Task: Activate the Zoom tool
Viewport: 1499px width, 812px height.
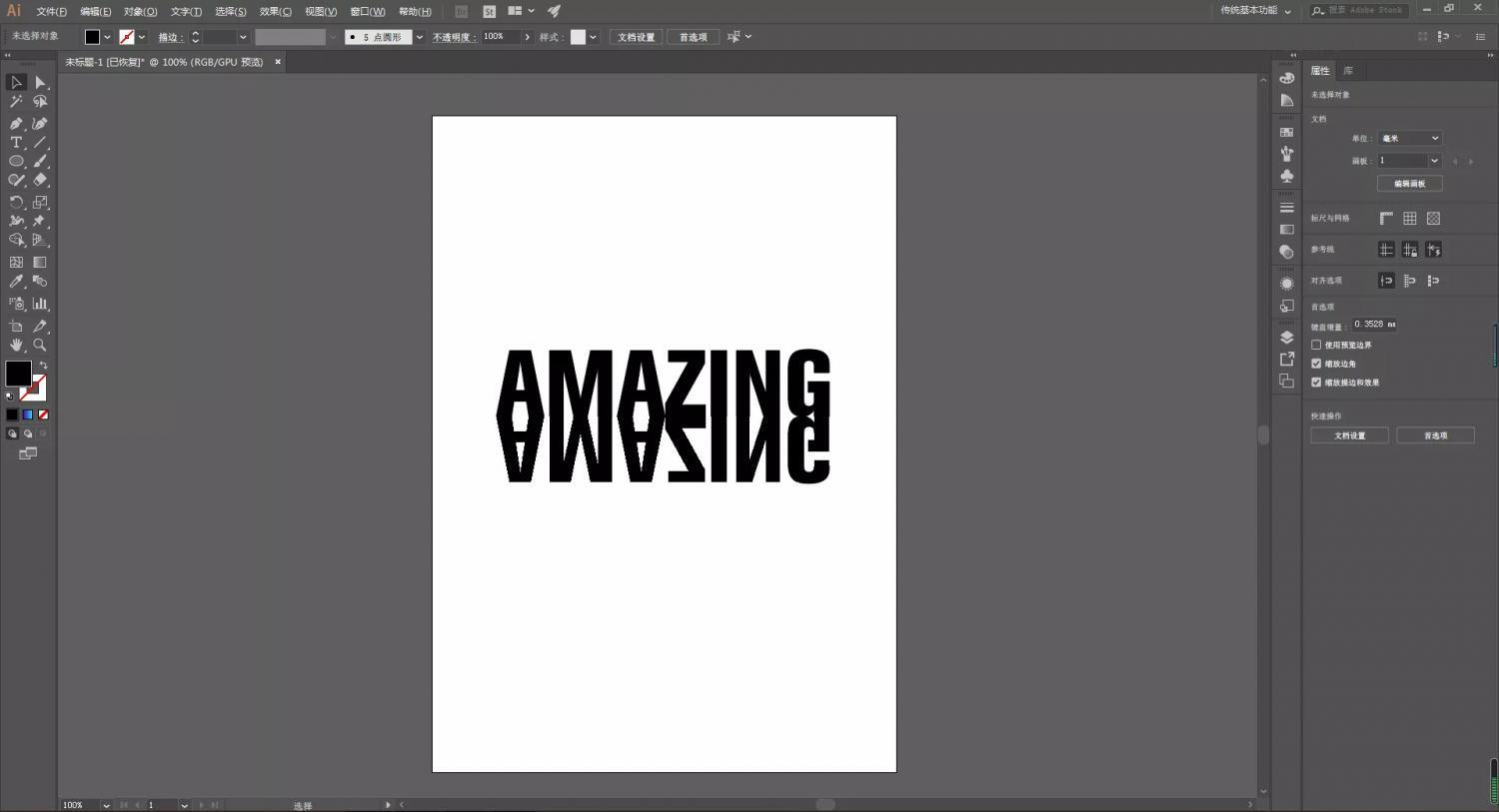Action: click(40, 345)
